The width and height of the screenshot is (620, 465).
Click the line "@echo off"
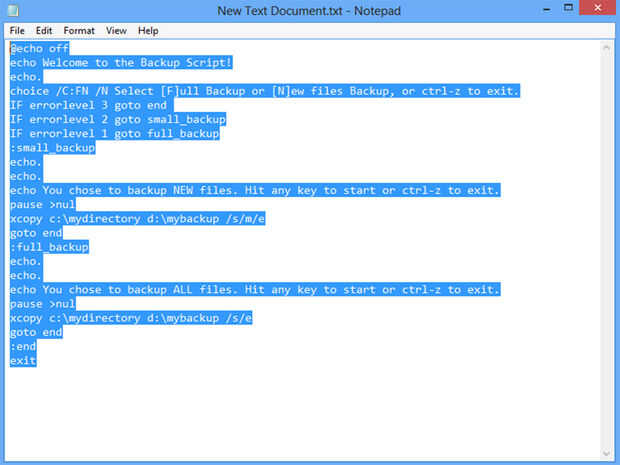click(x=40, y=49)
